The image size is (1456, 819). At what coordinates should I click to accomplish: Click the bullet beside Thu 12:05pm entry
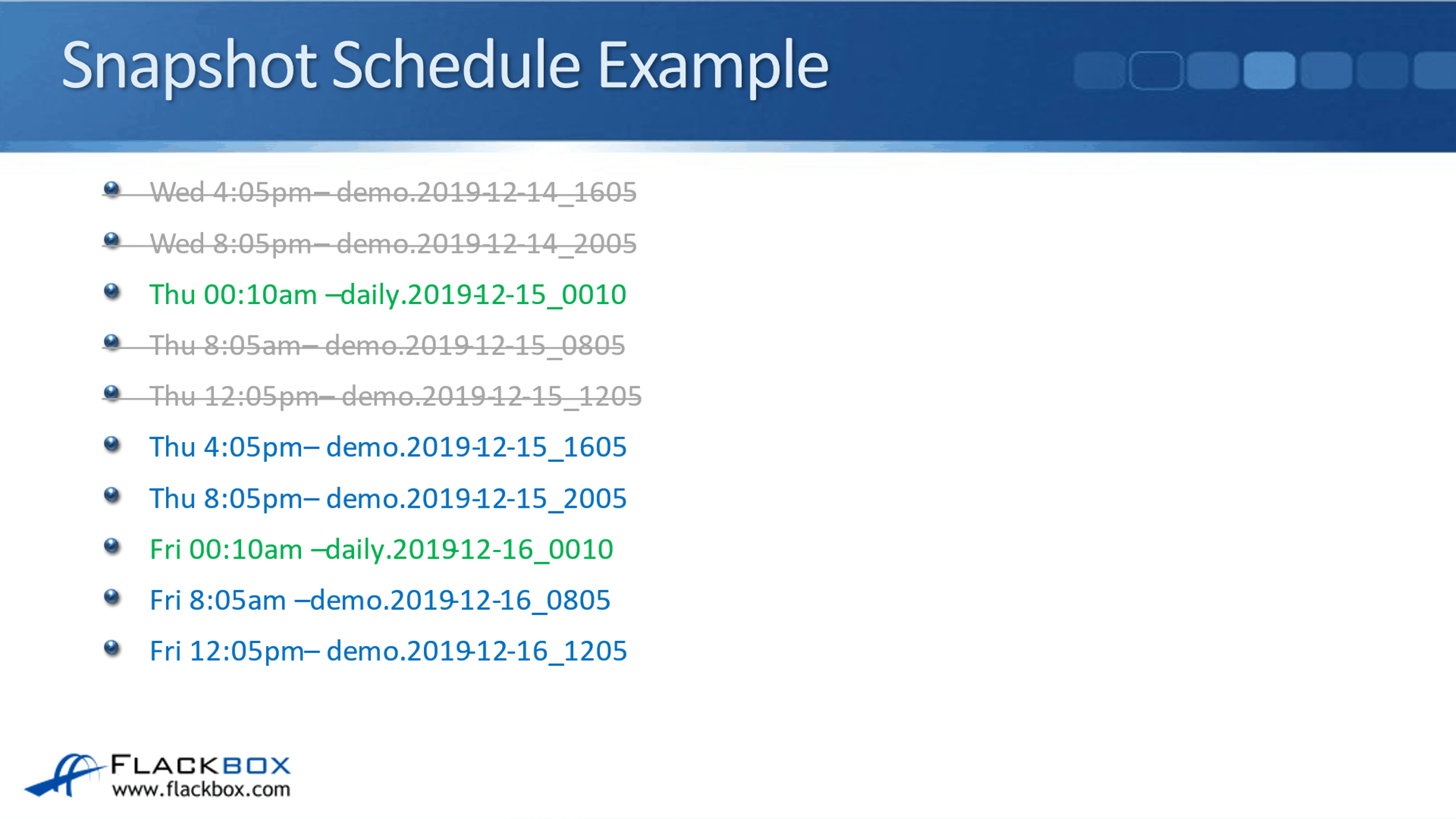pyautogui.click(x=111, y=393)
